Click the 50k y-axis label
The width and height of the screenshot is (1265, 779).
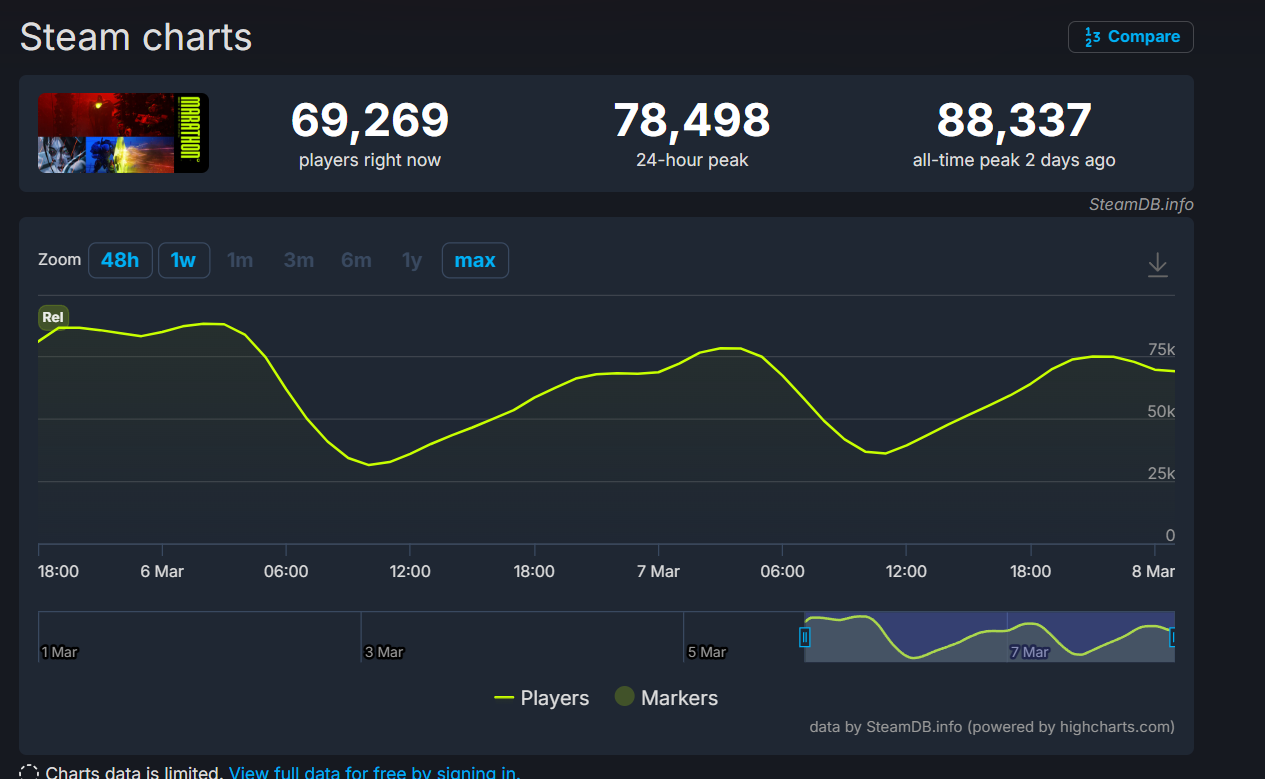(1161, 412)
